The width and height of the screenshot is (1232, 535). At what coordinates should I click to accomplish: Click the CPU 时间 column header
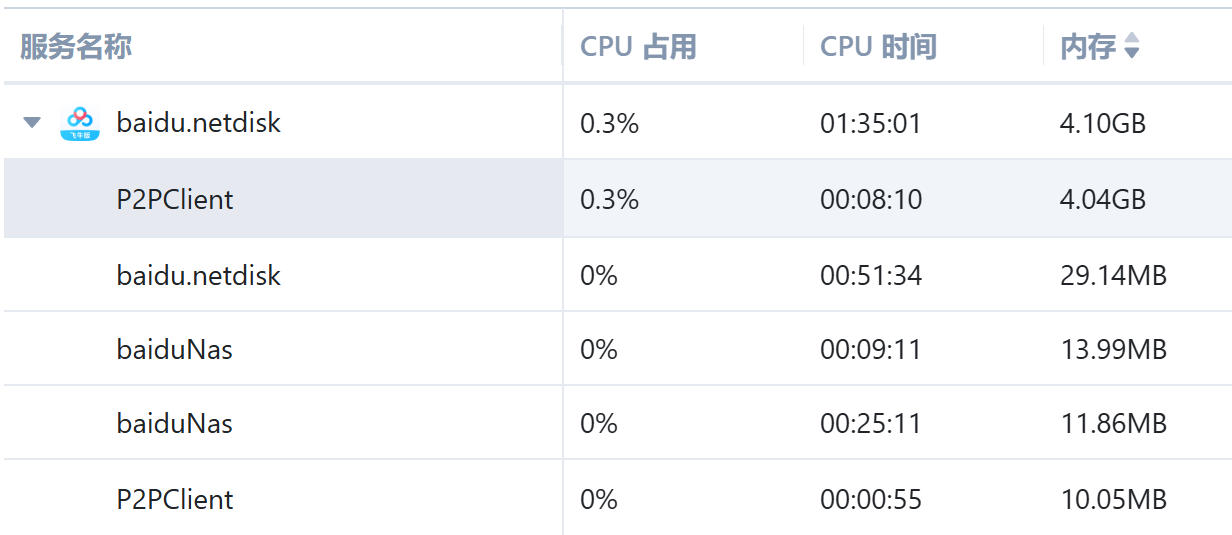coord(878,46)
